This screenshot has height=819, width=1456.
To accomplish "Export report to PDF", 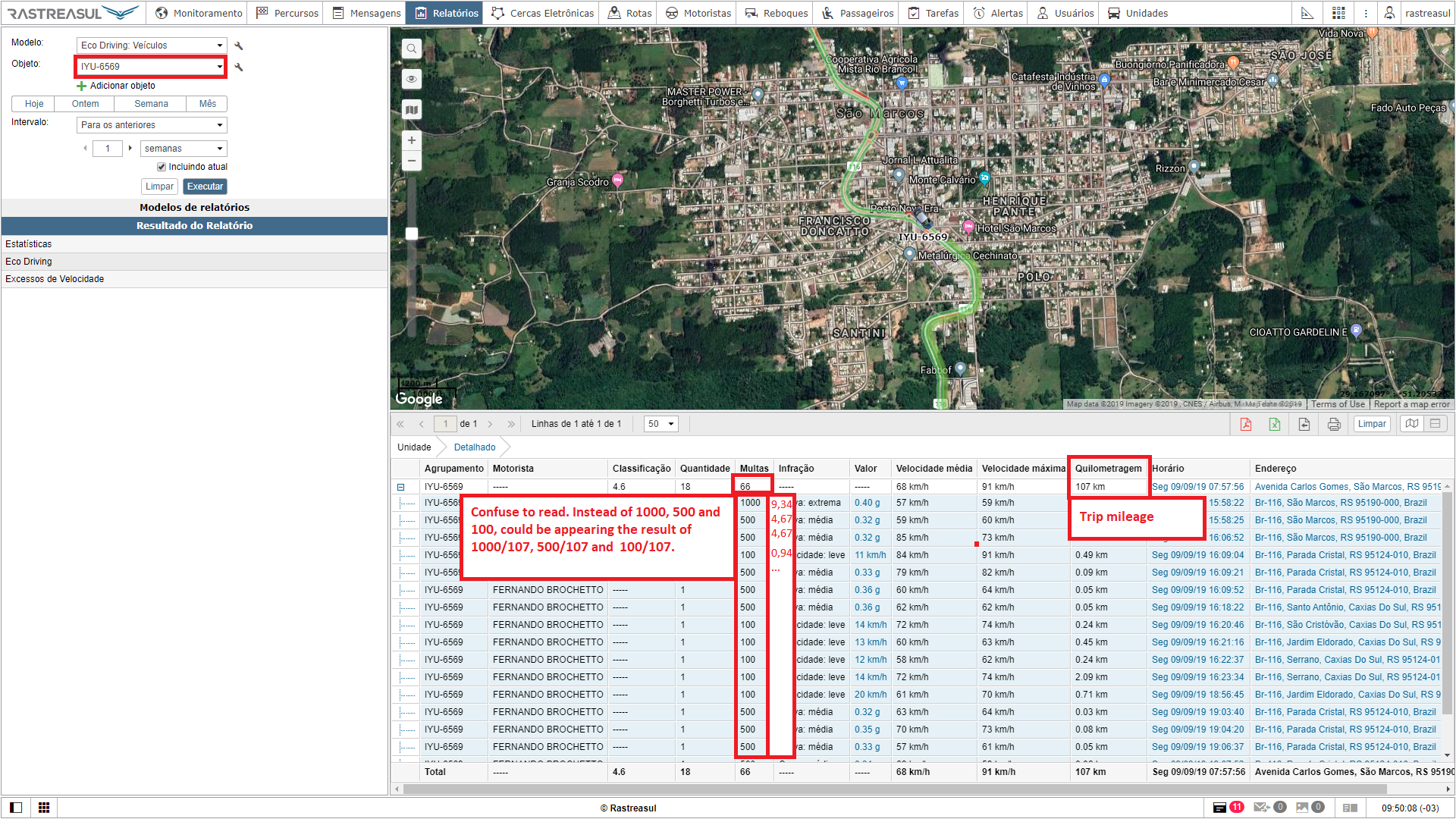I will pos(1245,424).
